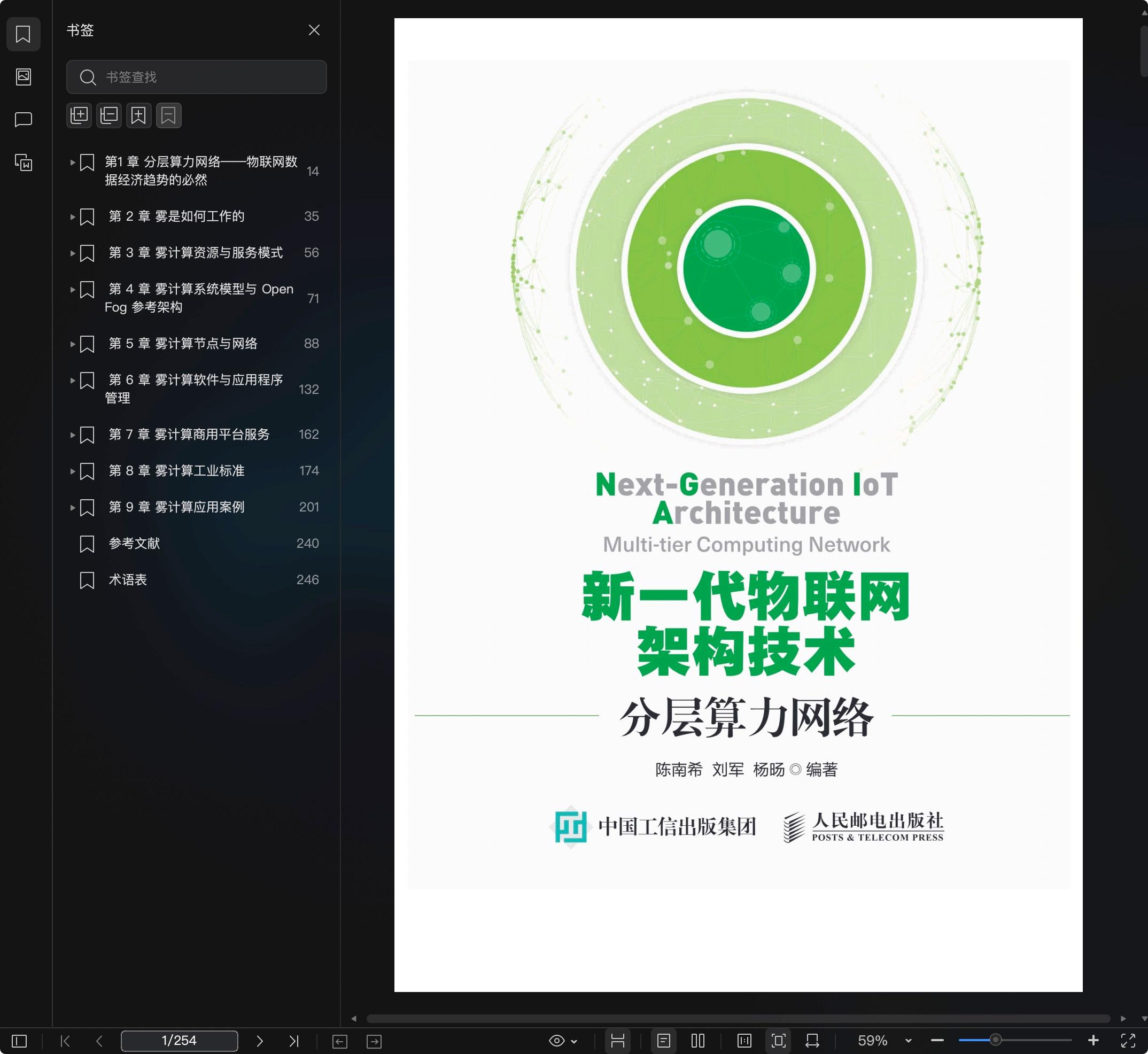Viewport: 1148px width, 1054px height.
Task: Open the page thumbnails panel
Action: tap(23, 77)
